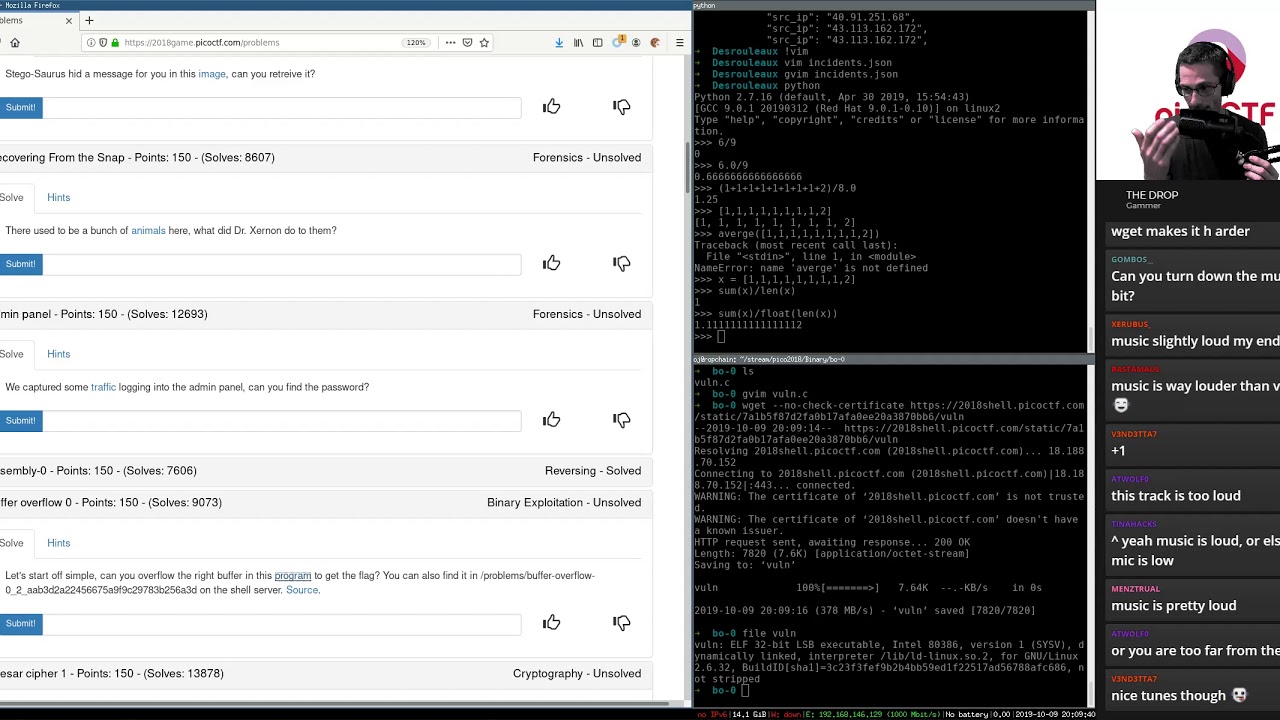Image resolution: width=1280 pixels, height=720 pixels.
Task: Open tracking protection shield in address bar
Action: pyautogui.click(x=103, y=43)
